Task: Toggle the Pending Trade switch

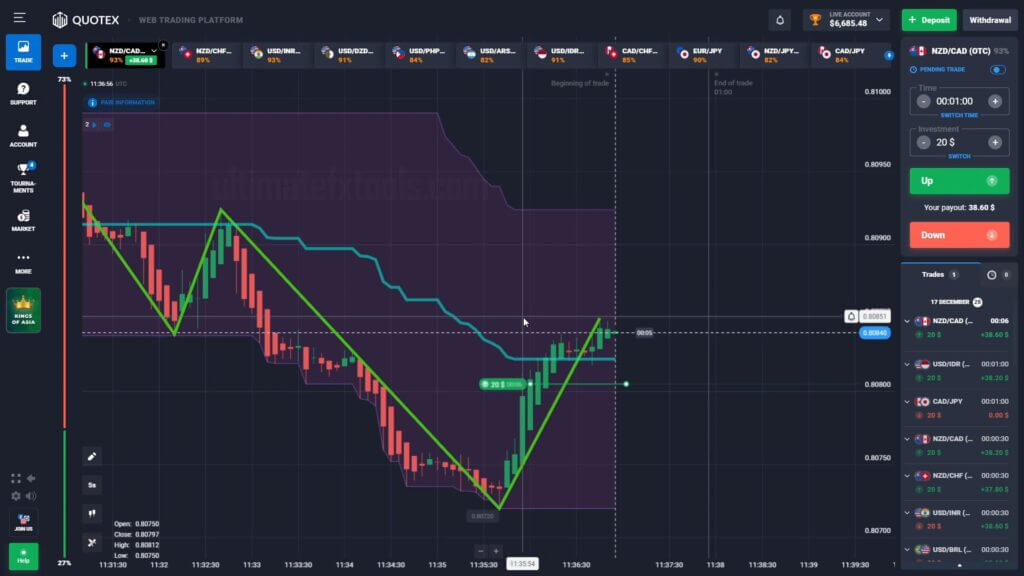Action: click(998, 70)
